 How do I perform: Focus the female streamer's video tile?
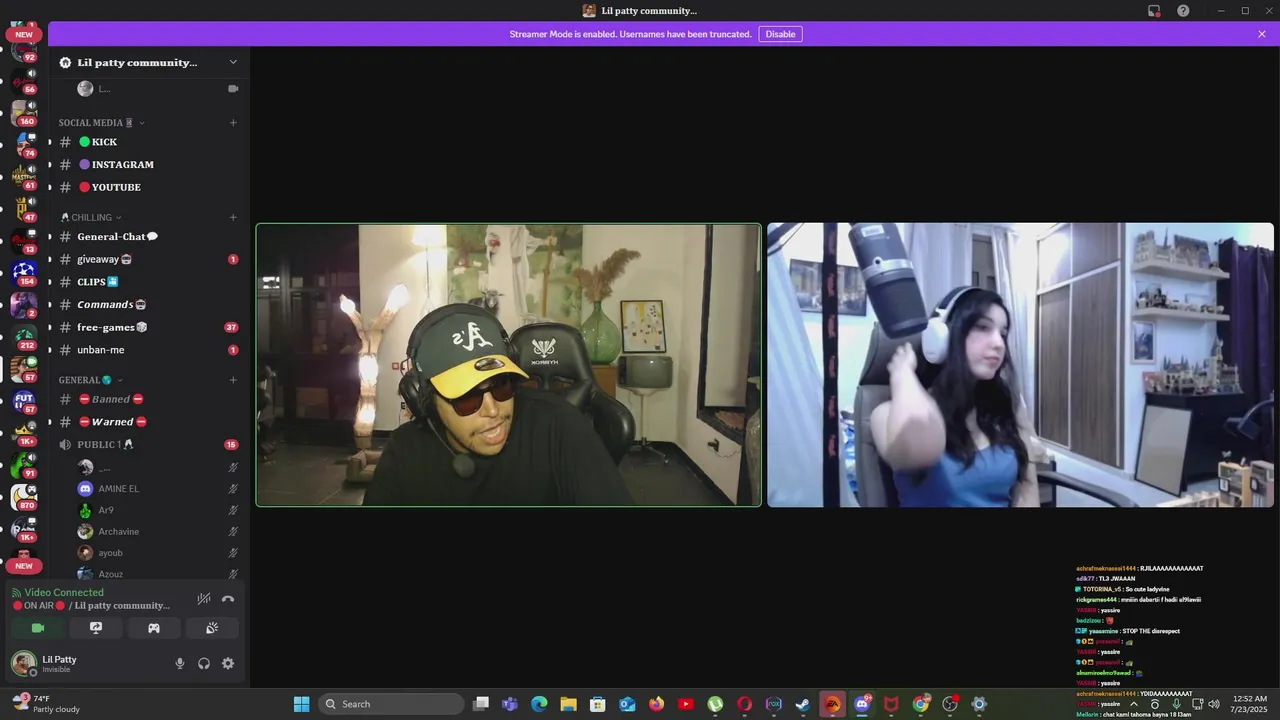tap(1020, 365)
